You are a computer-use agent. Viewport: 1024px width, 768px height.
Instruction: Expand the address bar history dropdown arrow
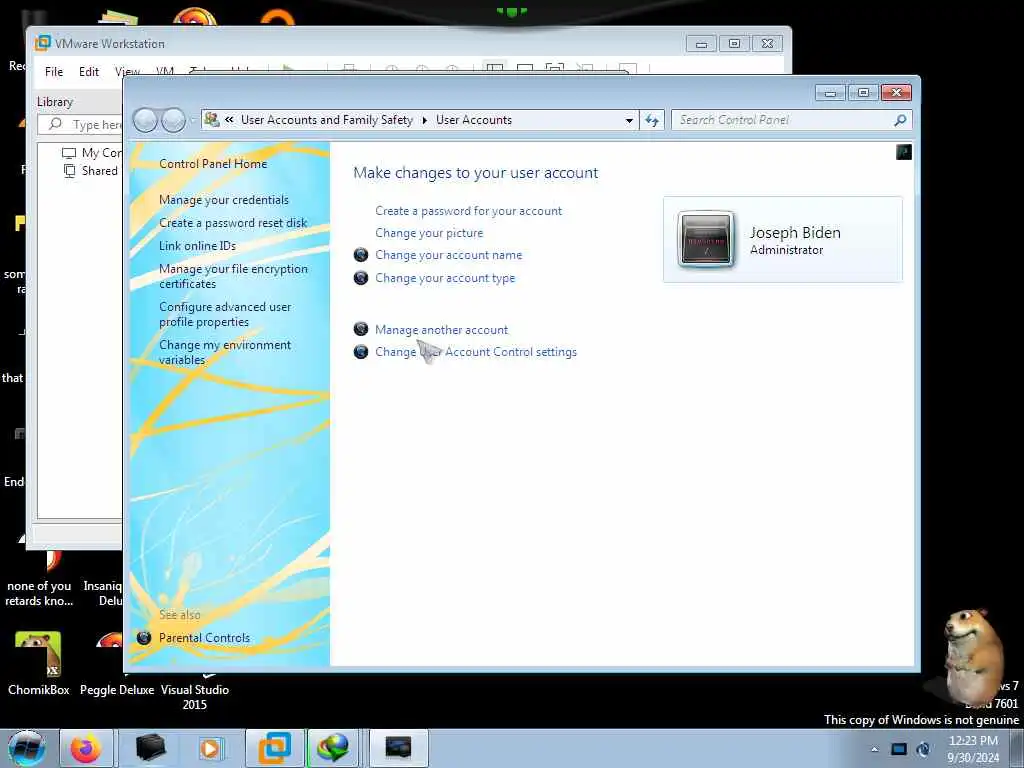click(629, 120)
